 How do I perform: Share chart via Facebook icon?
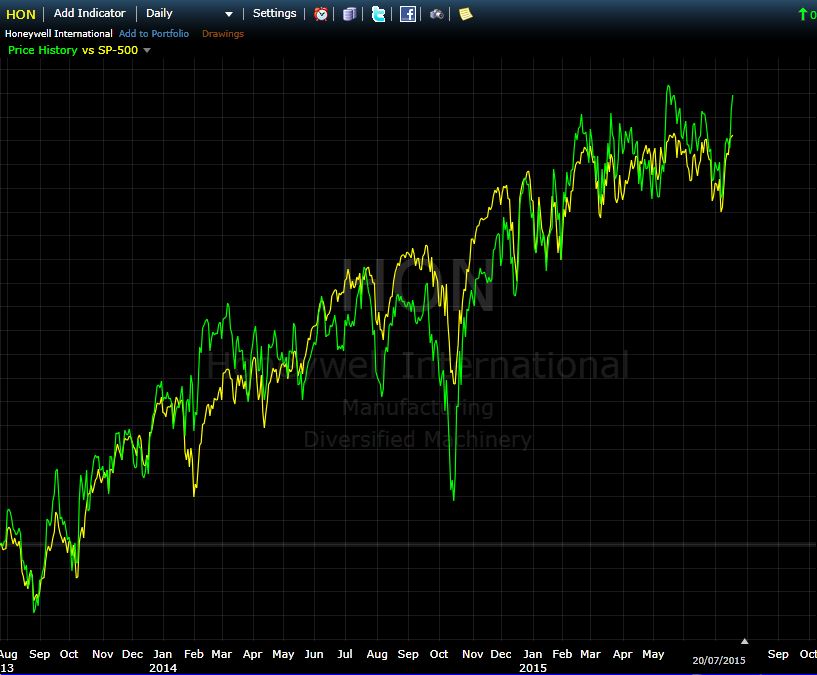[x=408, y=14]
